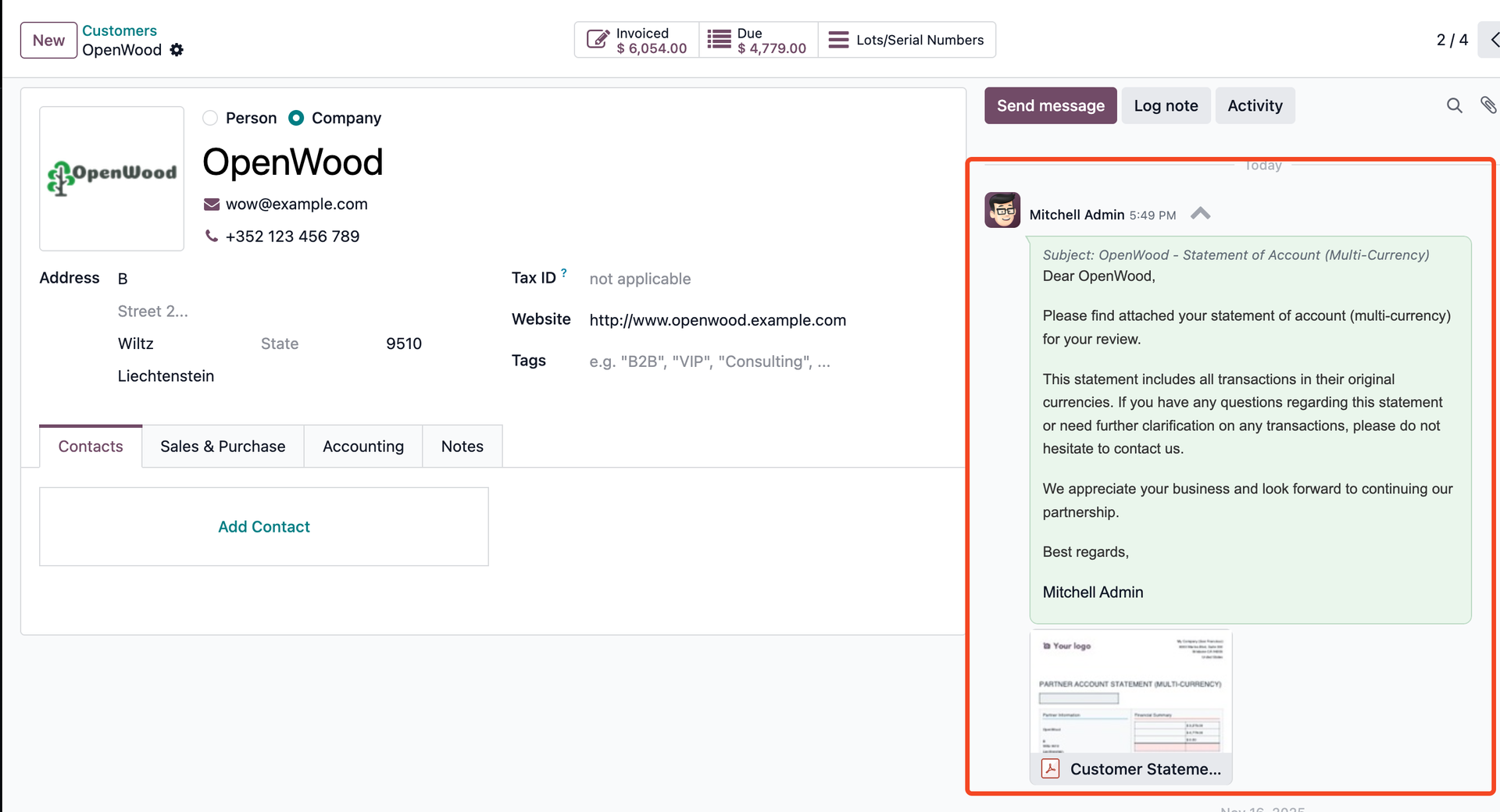Open the contact settings gear icon

point(176,49)
